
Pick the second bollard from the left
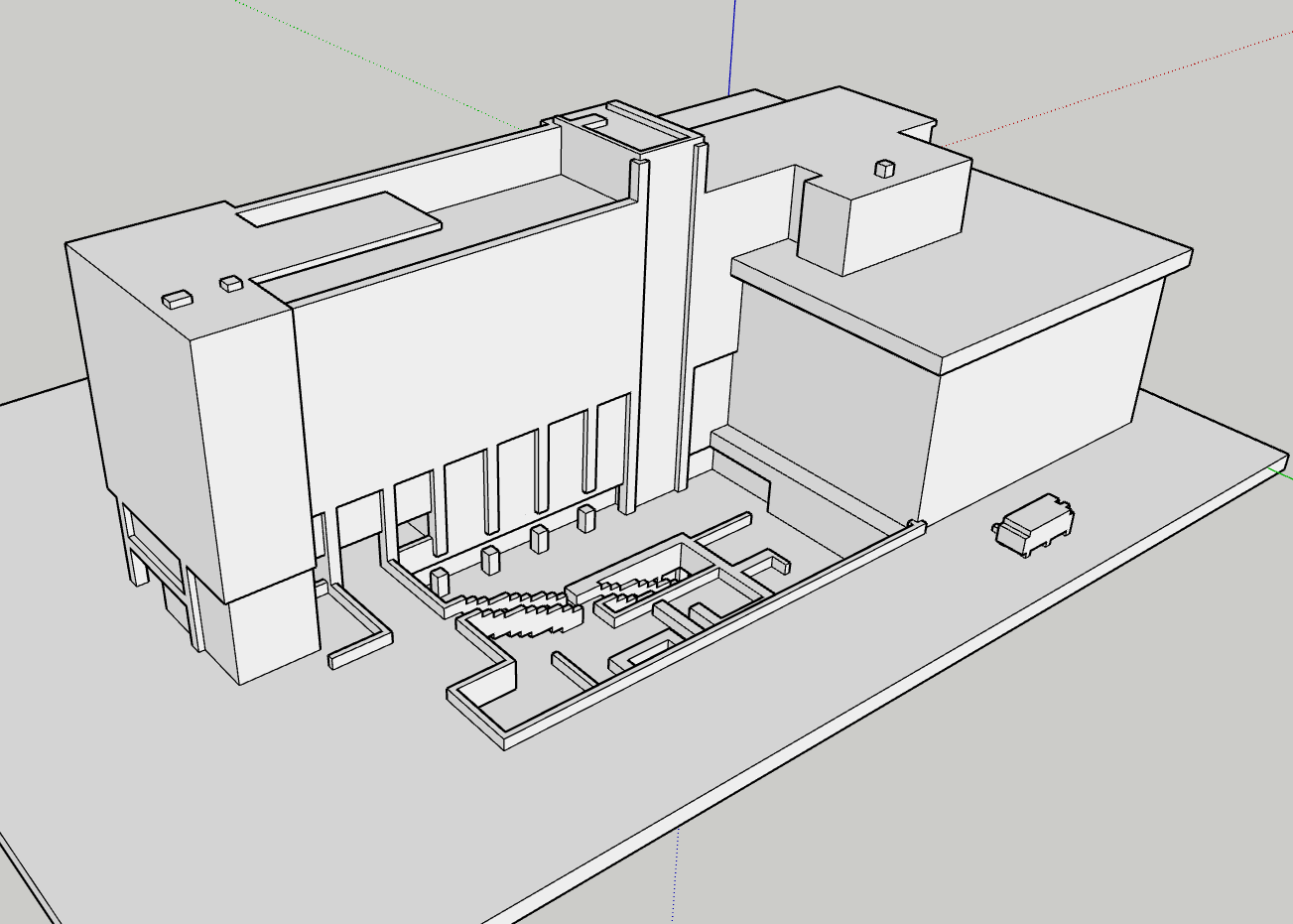490,559
